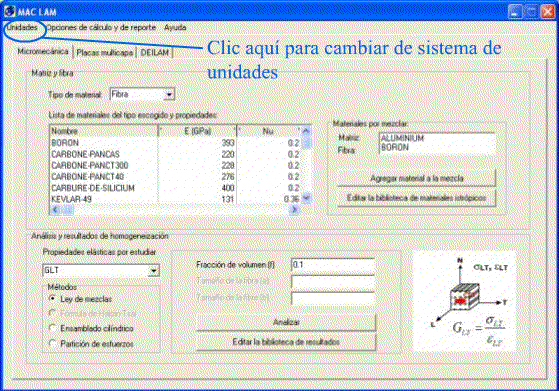Open Opciones de cálculo y de reporte menu
Screen dimensions: 559x391
click(101, 27)
